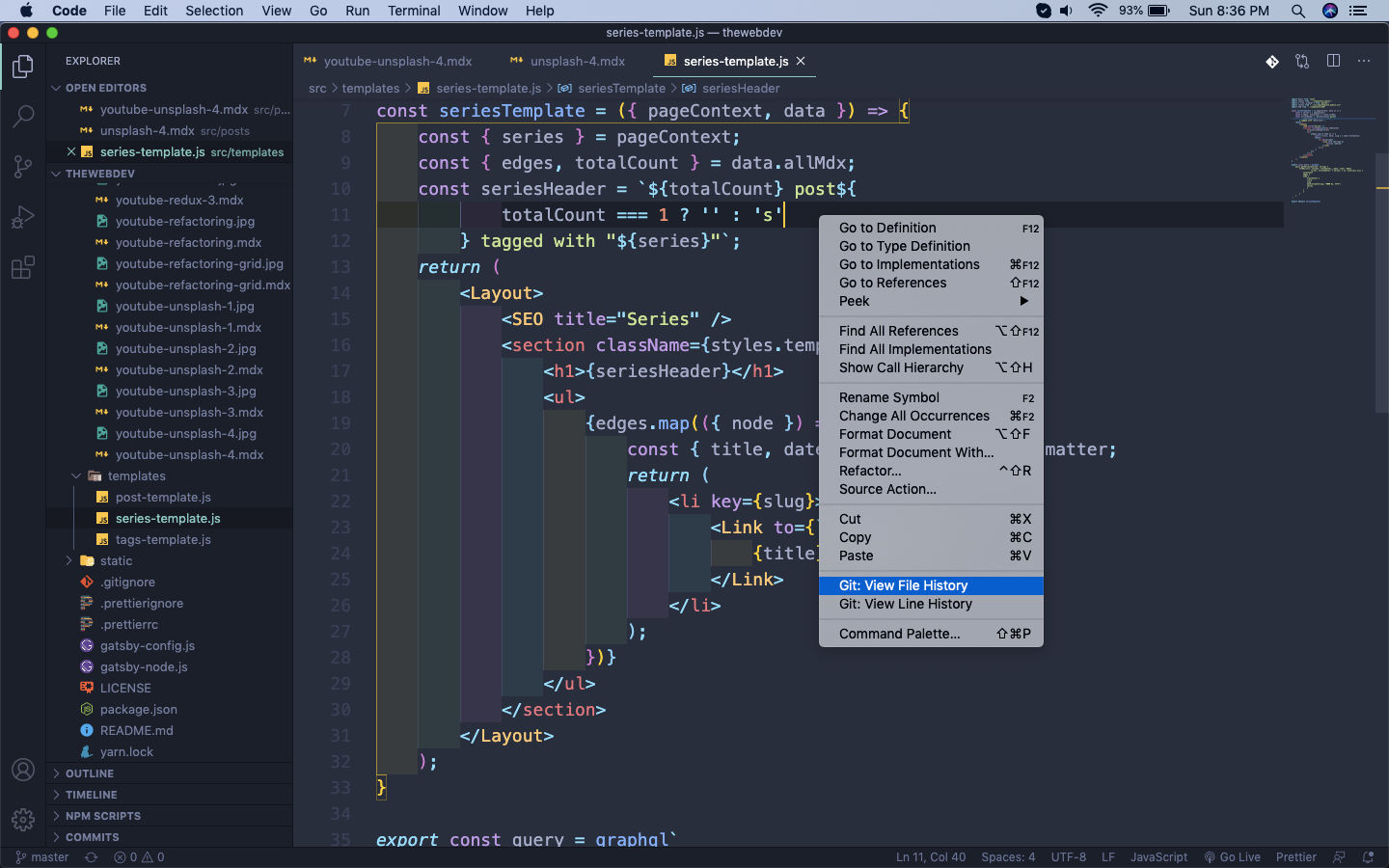Select Git: View File History
The width and height of the screenshot is (1389, 868).
931,585
